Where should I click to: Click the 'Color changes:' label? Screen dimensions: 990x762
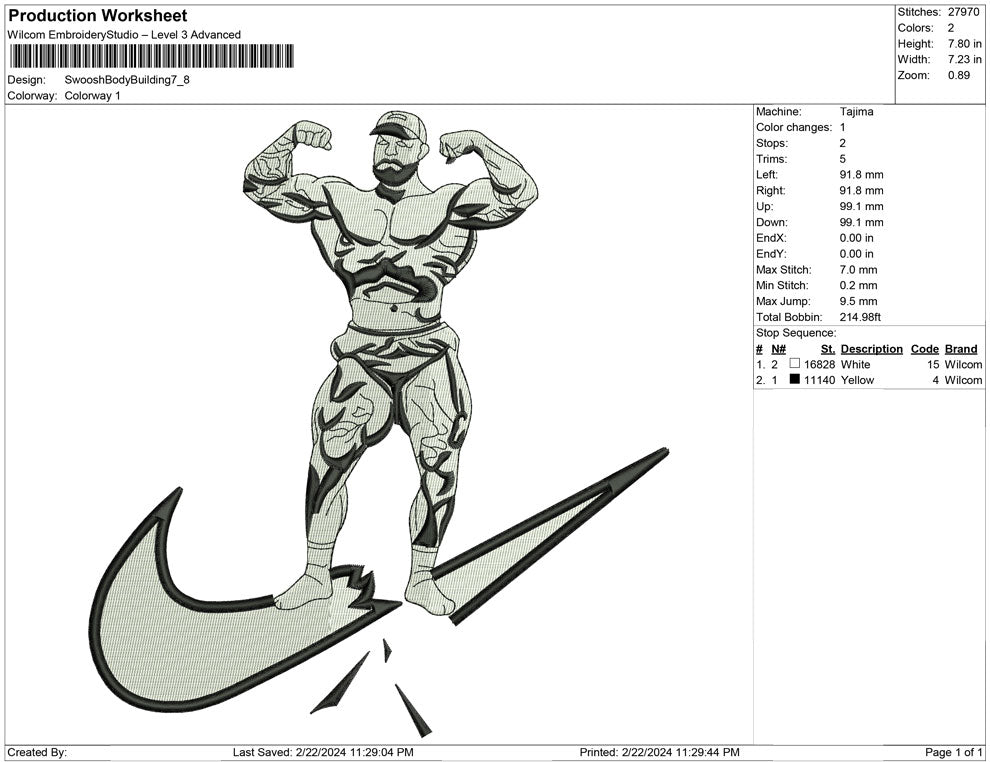pyautogui.click(x=794, y=128)
